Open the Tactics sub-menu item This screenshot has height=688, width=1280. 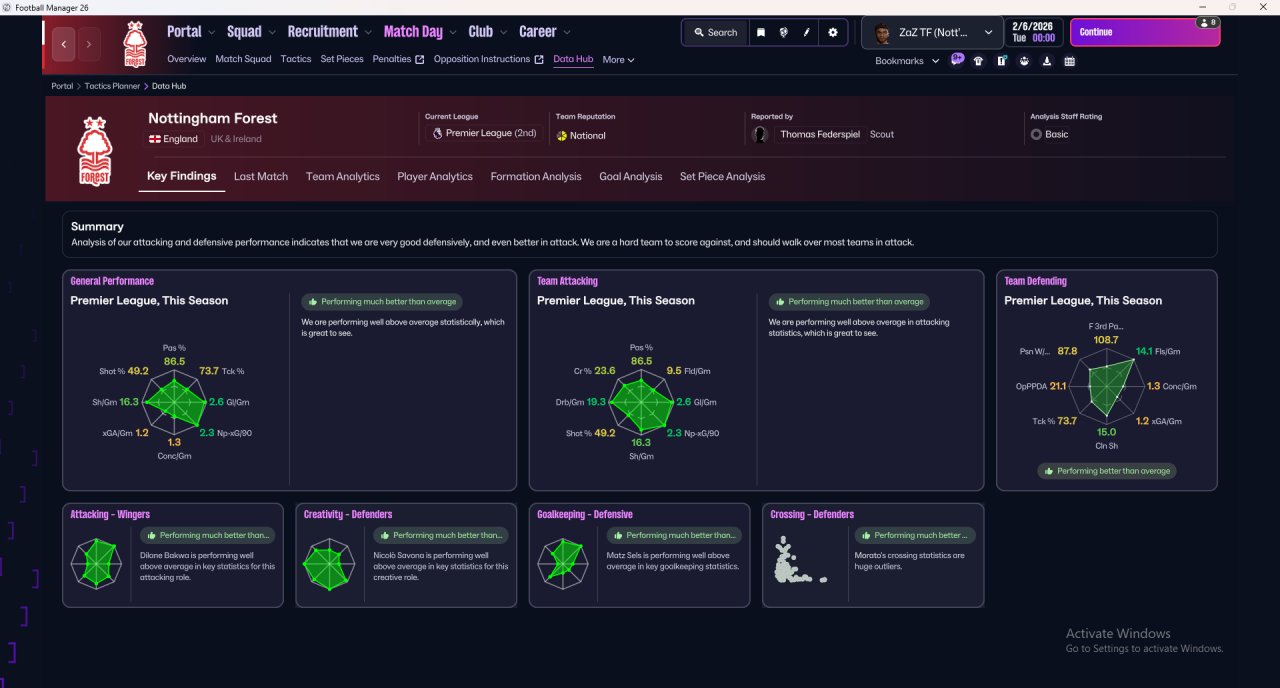296,59
